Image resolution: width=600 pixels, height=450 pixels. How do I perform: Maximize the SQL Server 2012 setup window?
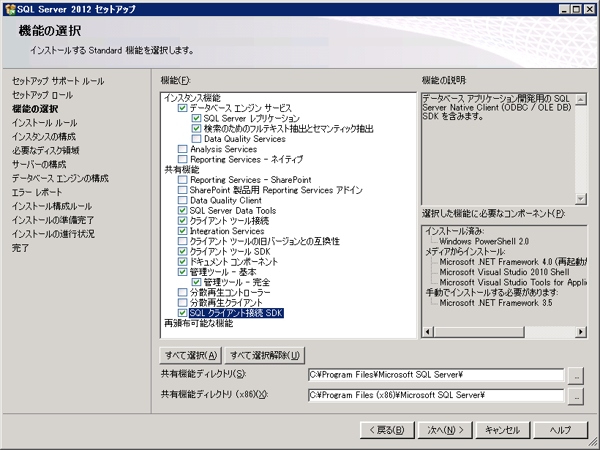[577, 9]
